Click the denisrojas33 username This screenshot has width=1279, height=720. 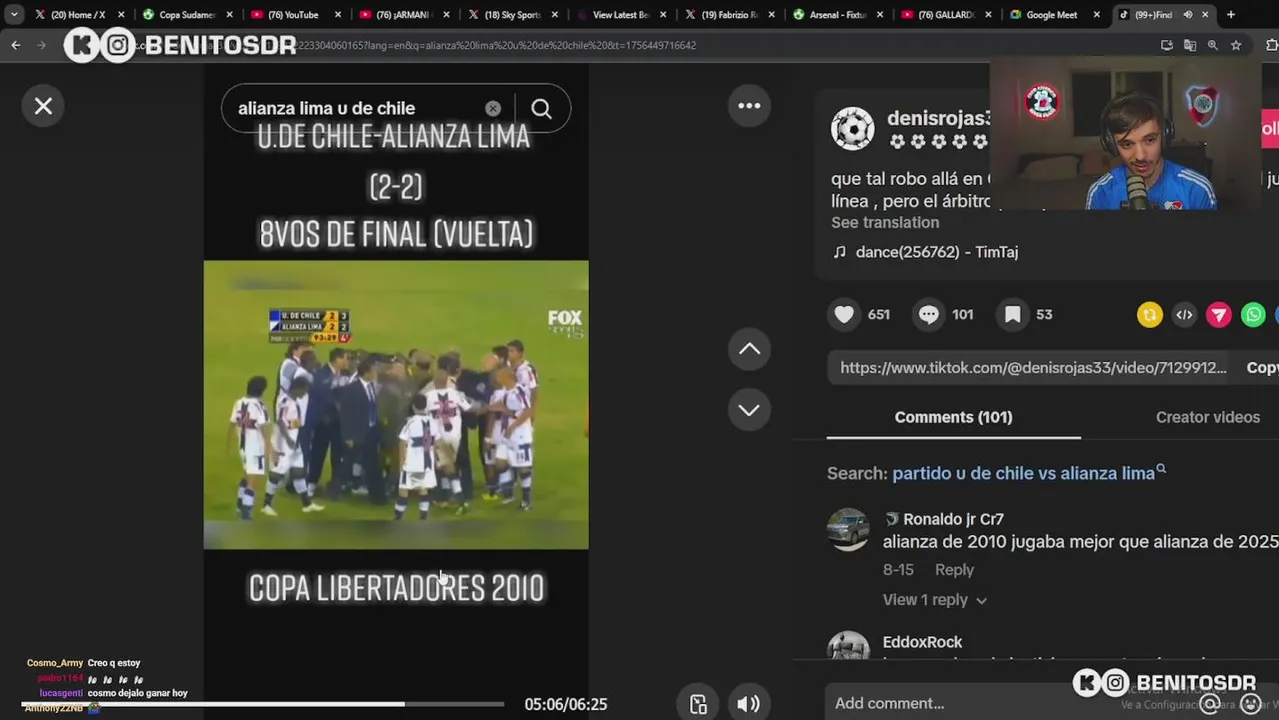(939, 118)
